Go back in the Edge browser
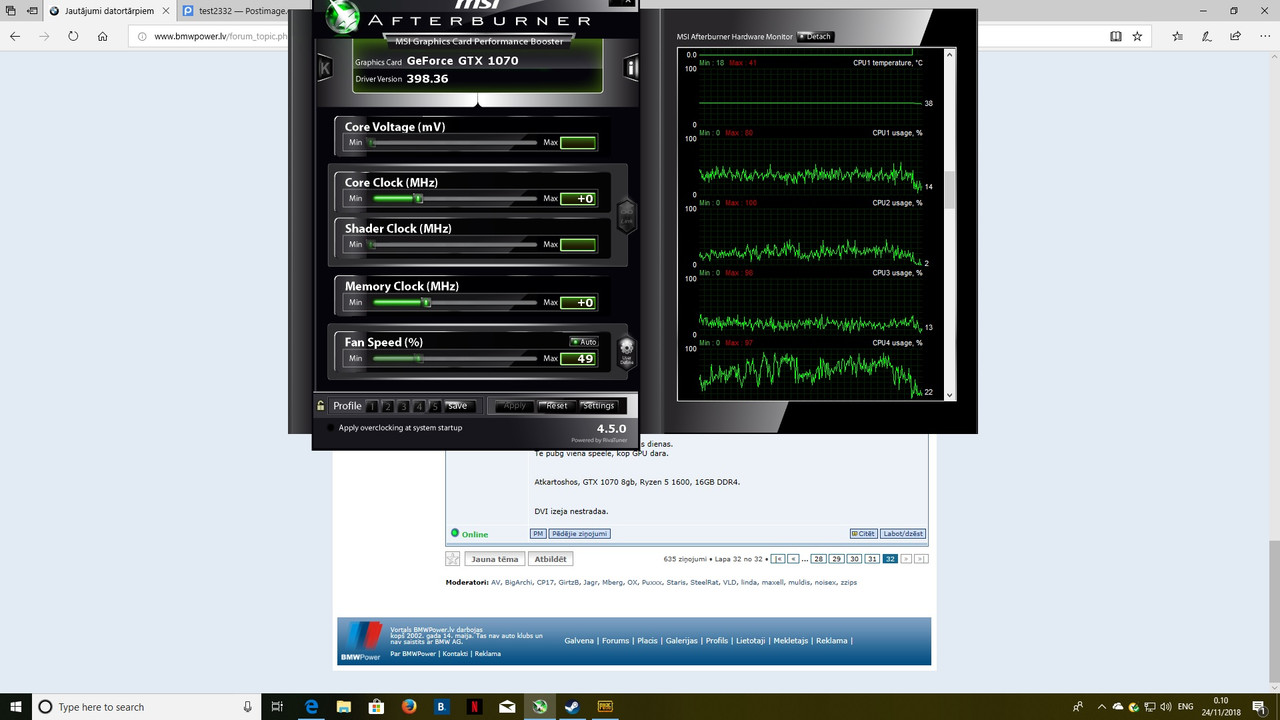The height and width of the screenshot is (720, 1280). tap(15, 36)
